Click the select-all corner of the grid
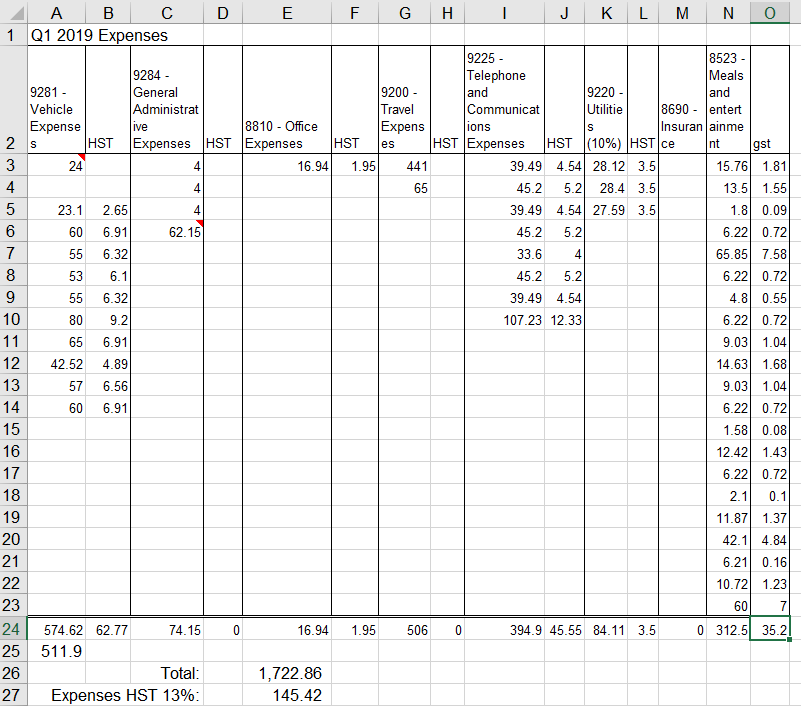Viewport: 802px width, 708px height. [14, 11]
